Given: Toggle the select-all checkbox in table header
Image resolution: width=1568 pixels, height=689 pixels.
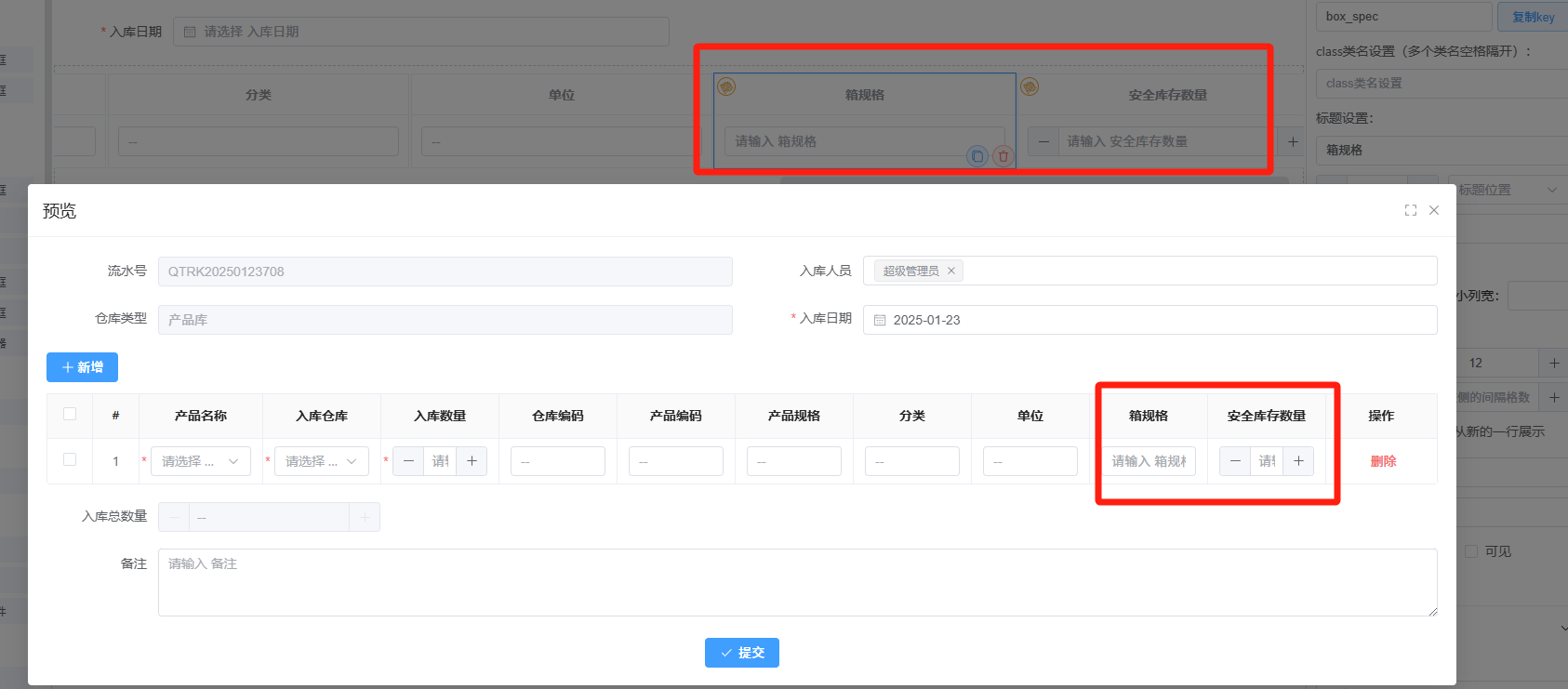Looking at the screenshot, I should coord(70,415).
